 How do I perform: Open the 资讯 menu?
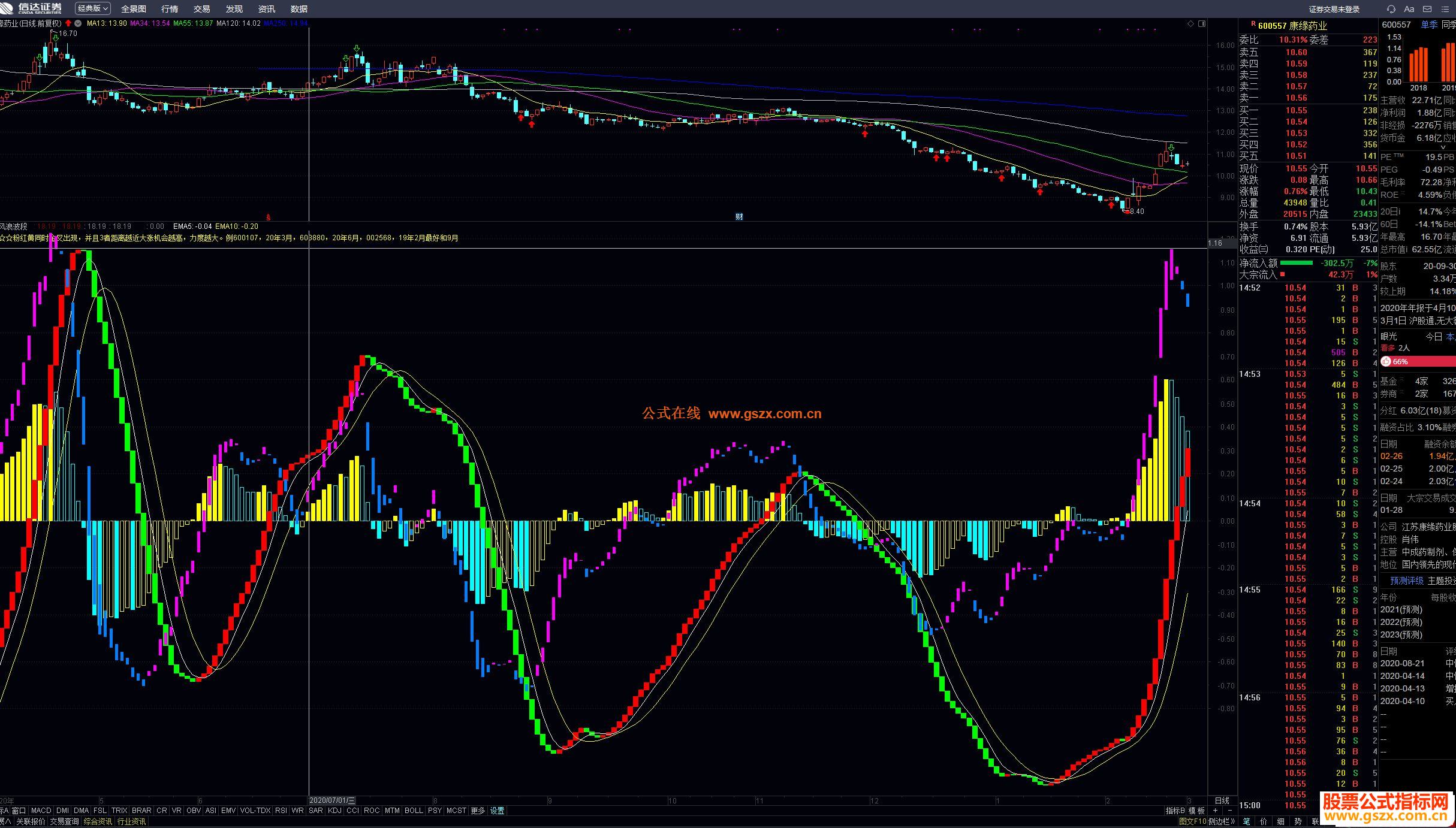coord(267,9)
